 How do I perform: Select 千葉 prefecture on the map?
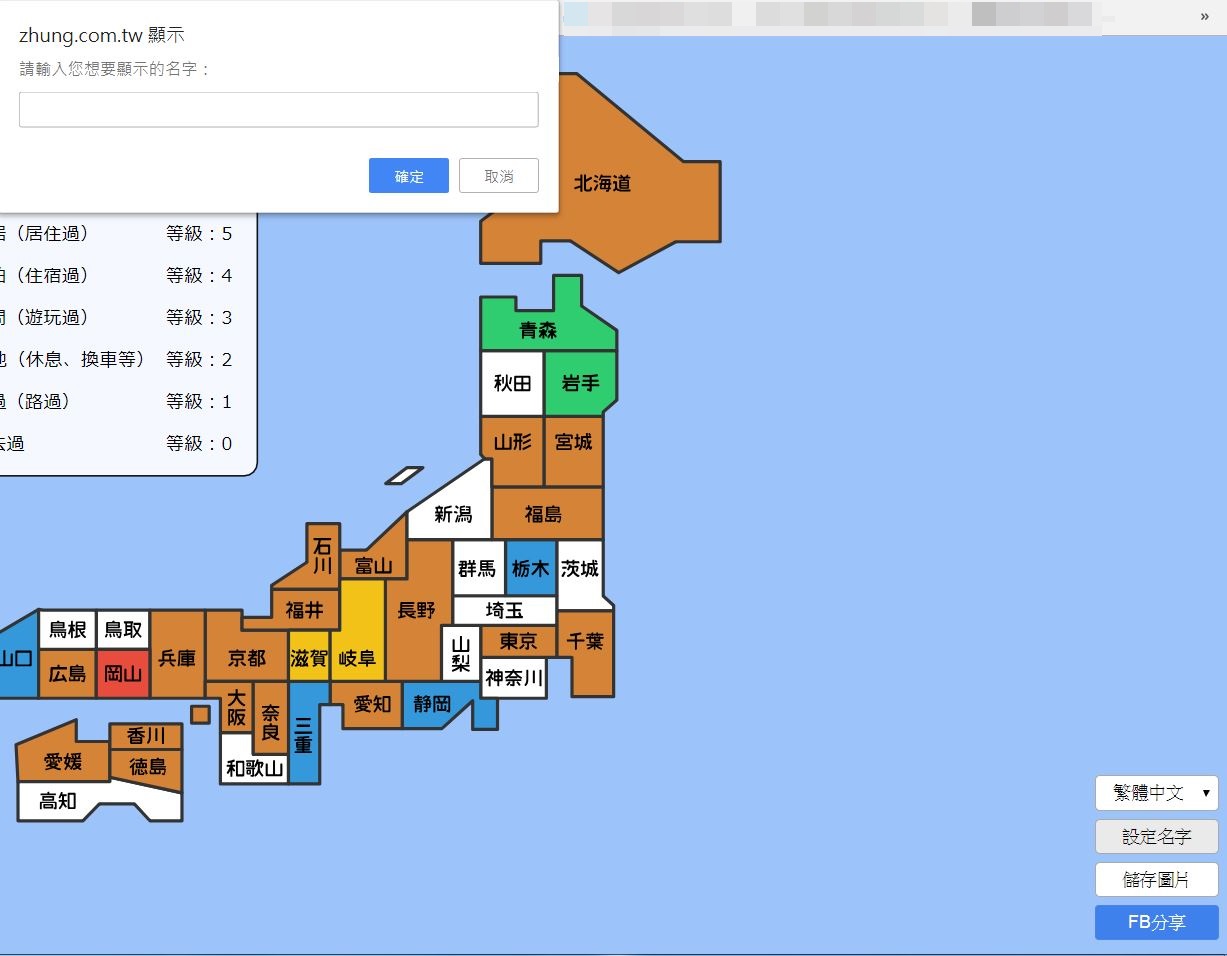tap(586, 642)
